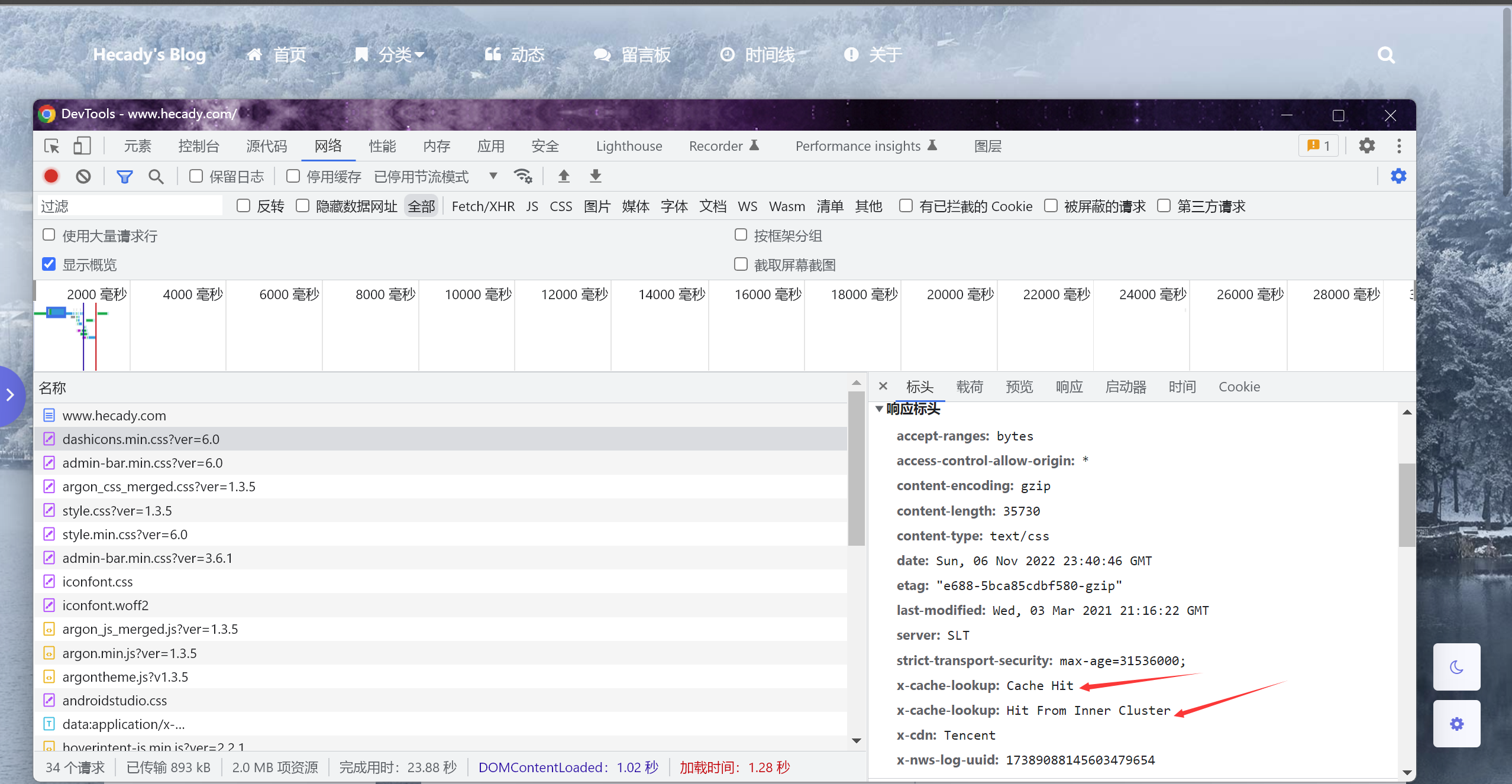Open the 响应 tab in request details
This screenshot has height=784, width=1512.
pyautogui.click(x=1069, y=387)
